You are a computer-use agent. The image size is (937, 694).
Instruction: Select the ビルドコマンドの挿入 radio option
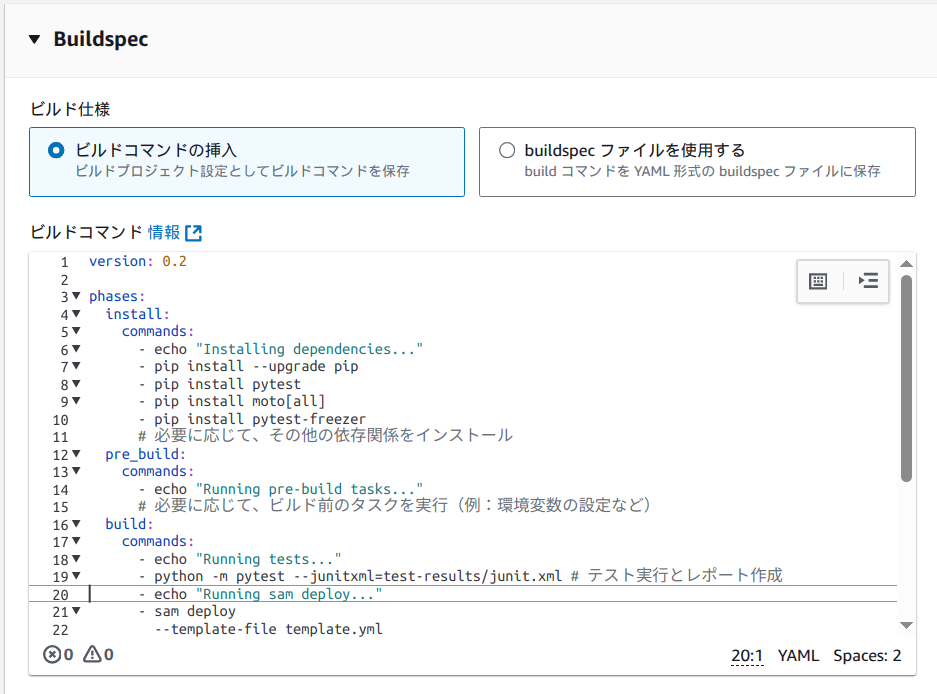coord(56,150)
